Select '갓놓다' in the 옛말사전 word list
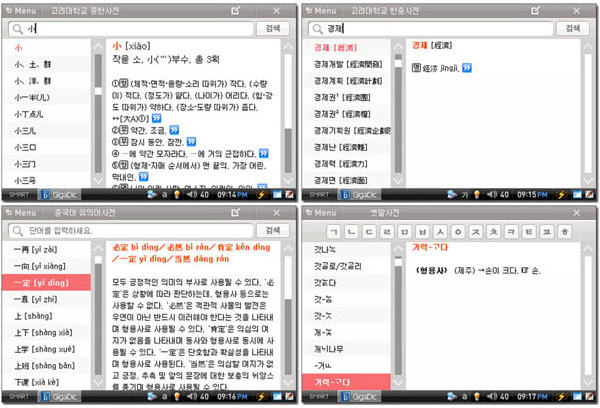This screenshot has width=600, height=408. pos(347,283)
